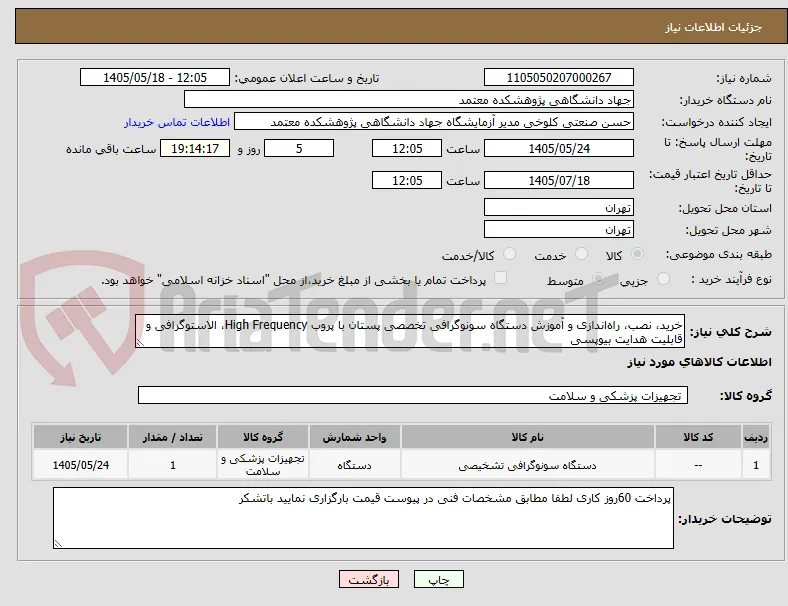Click the need number field 1105050207000267

(558, 77)
